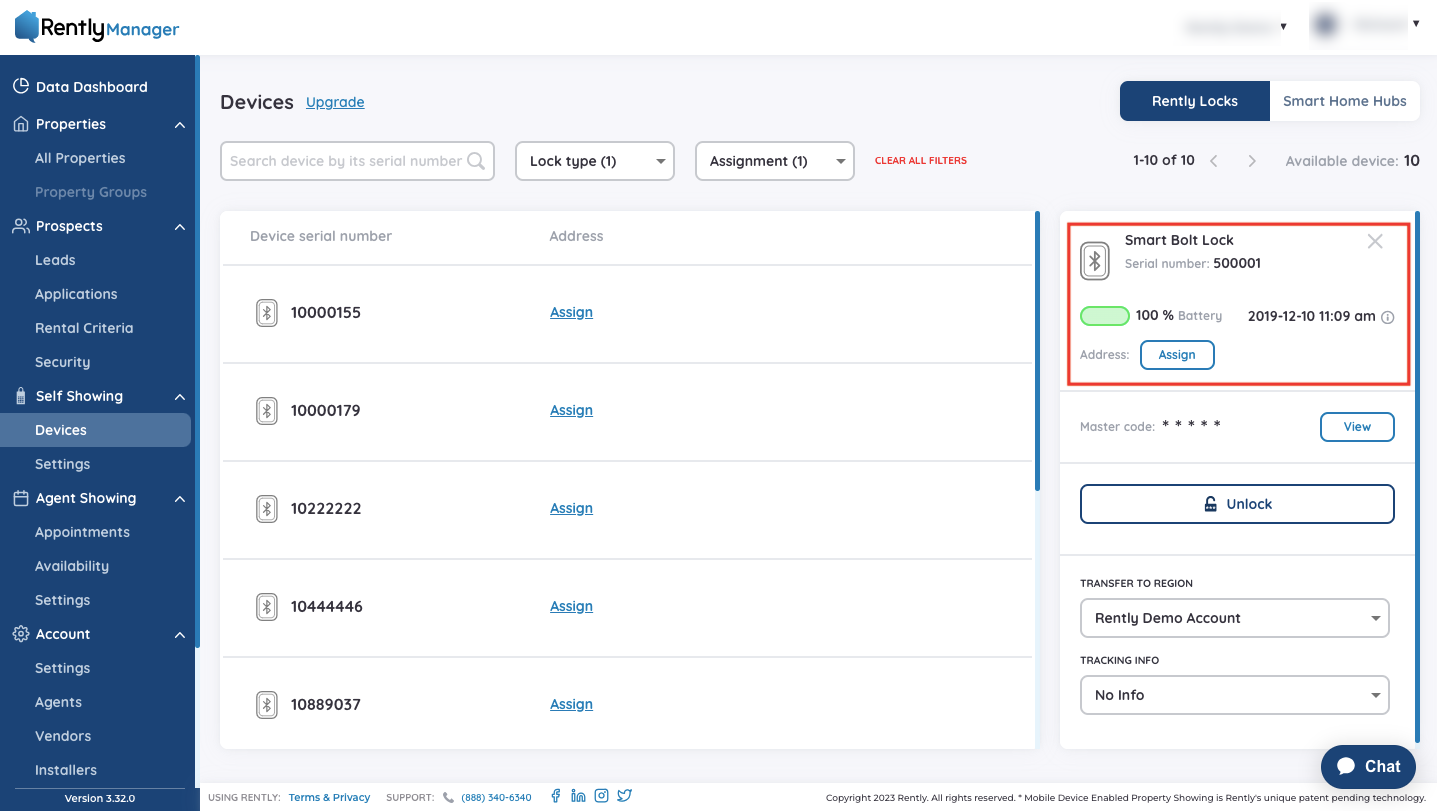View the master code
Screen dimensions: 1437x811
[x=1357, y=427]
